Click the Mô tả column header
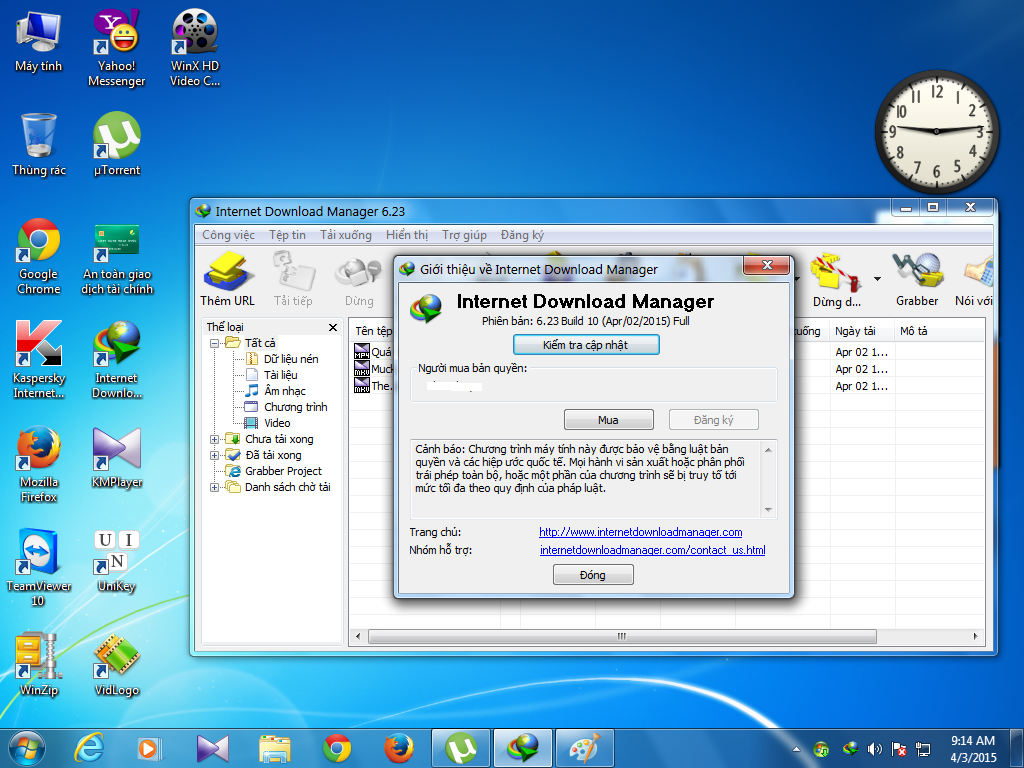The image size is (1024, 768). point(939,331)
